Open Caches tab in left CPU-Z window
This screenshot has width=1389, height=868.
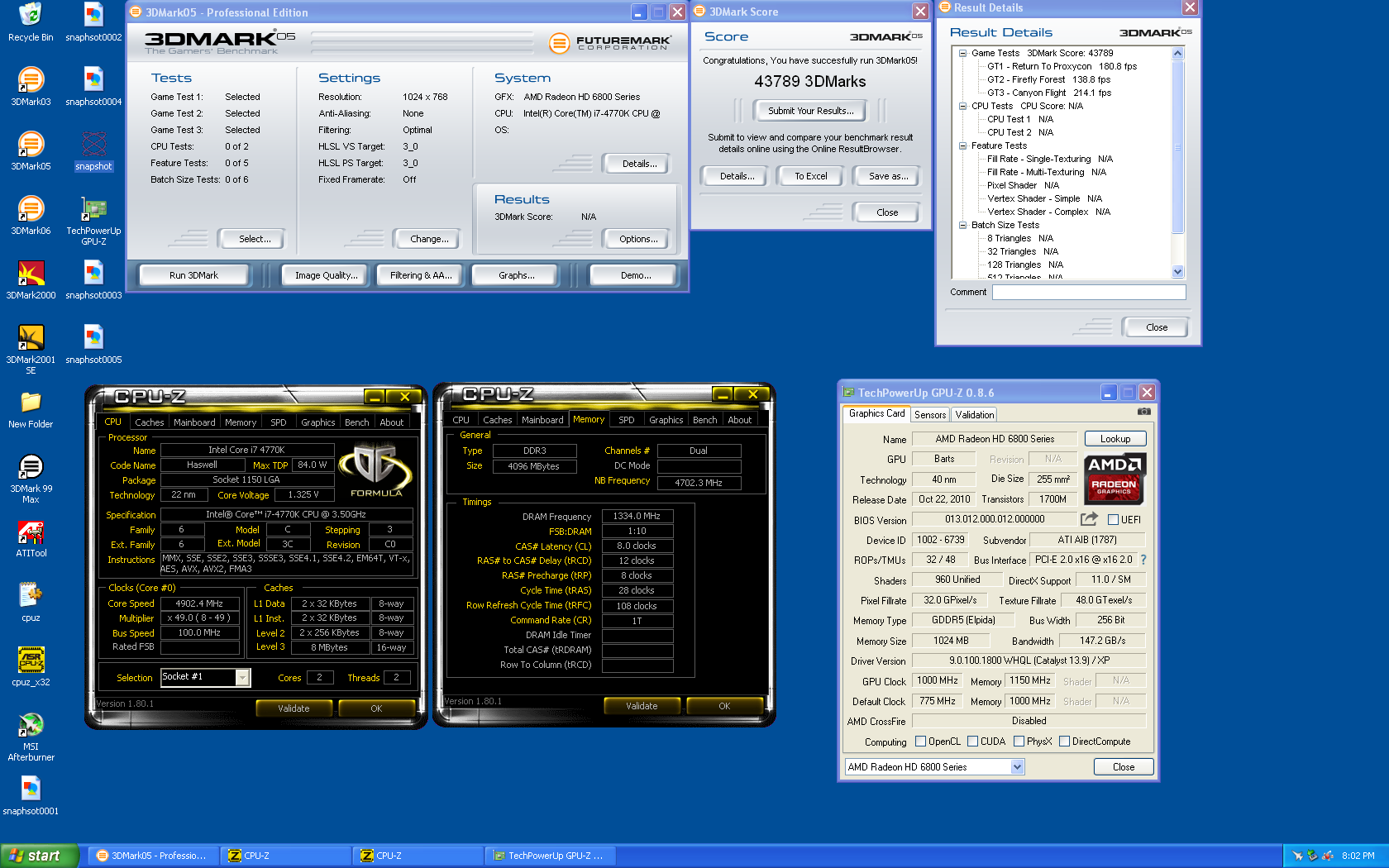click(150, 422)
